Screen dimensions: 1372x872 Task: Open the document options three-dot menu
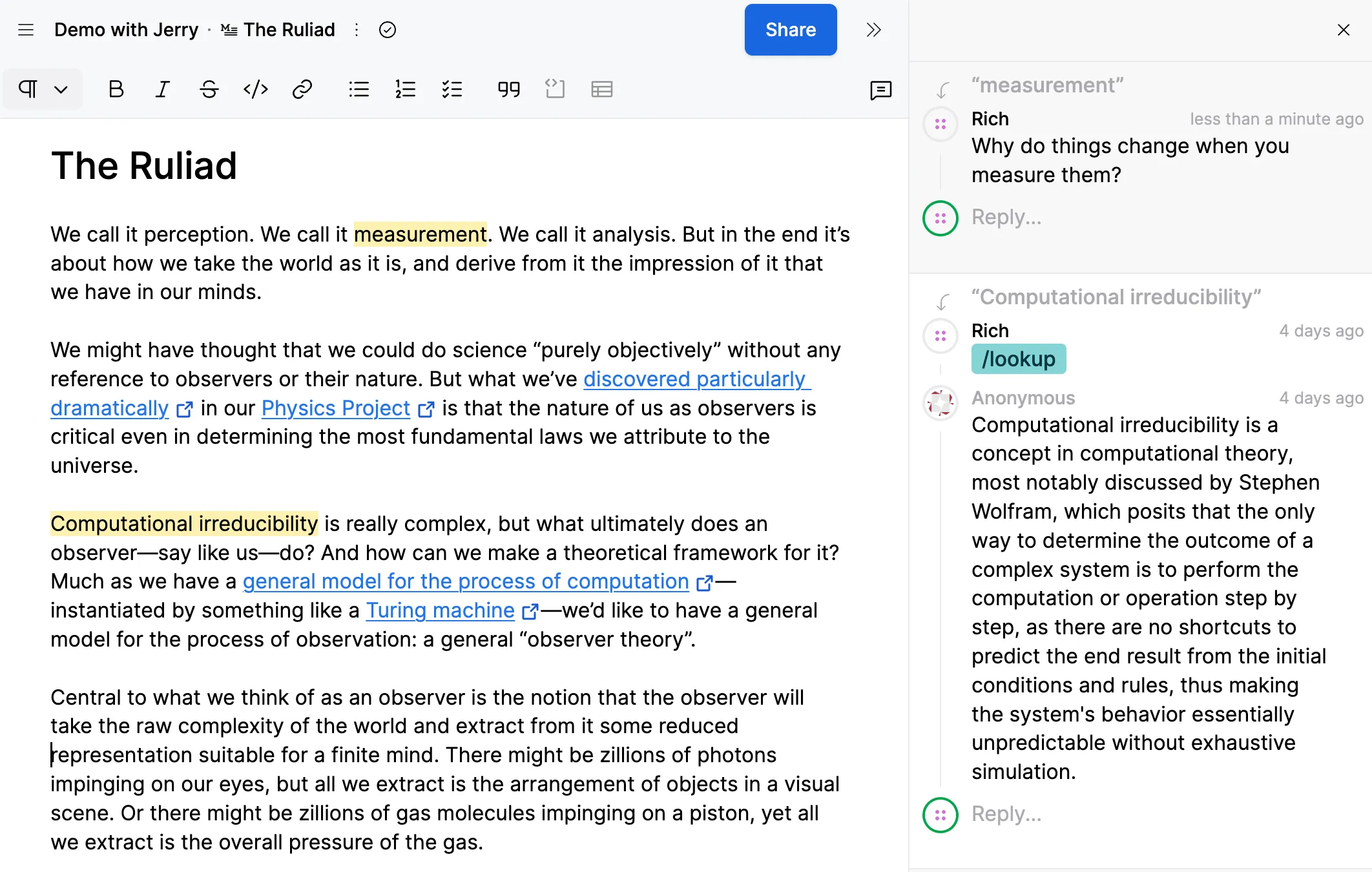(357, 30)
